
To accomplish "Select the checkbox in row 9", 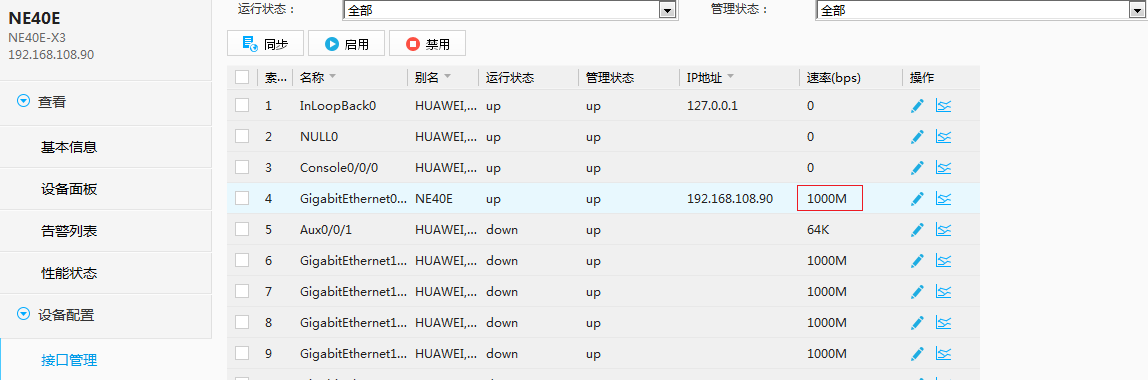I will pos(242,354).
